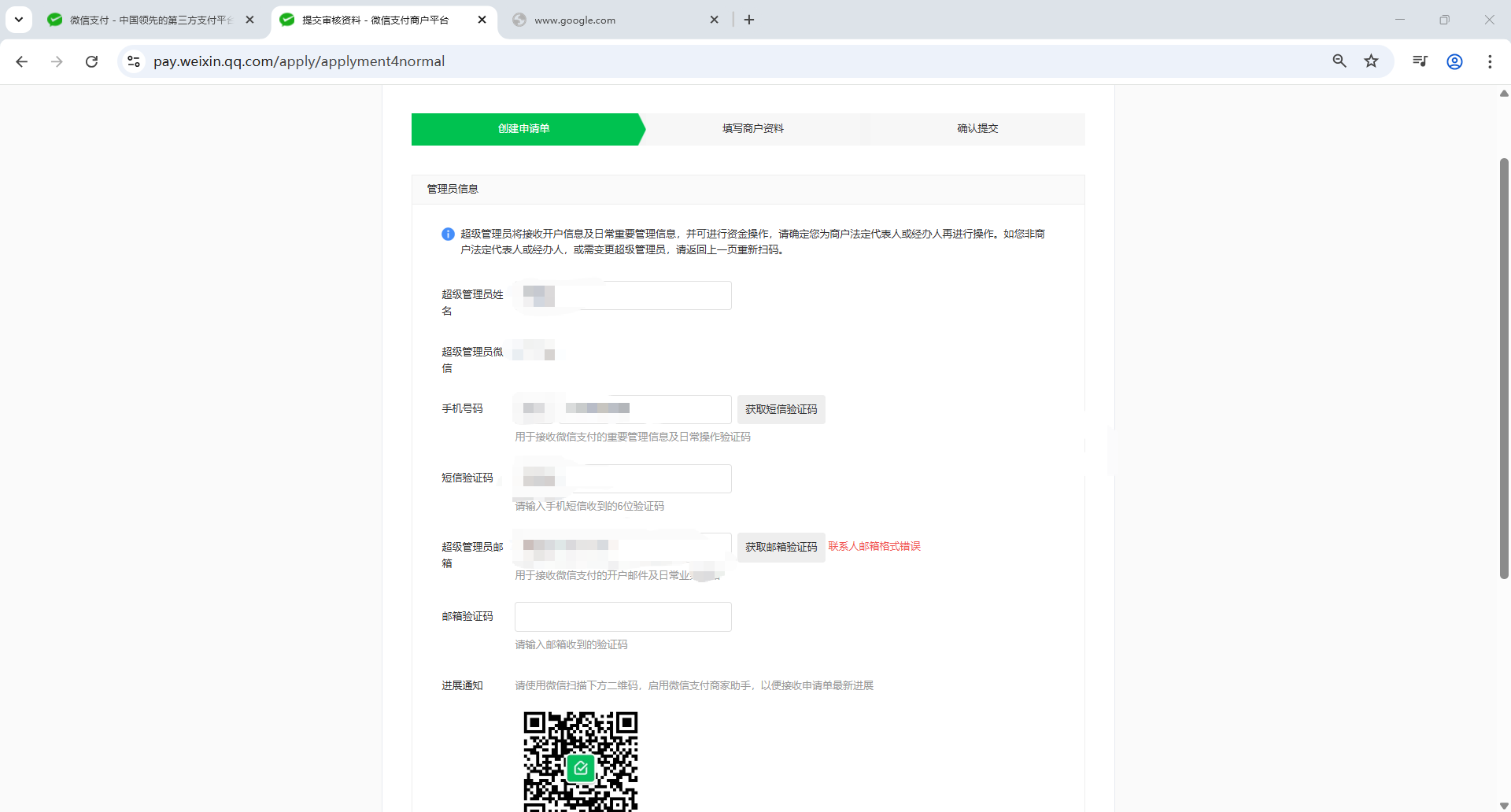Screen dimensions: 1511x812
Task: Open a new browser tab
Action: (749, 20)
